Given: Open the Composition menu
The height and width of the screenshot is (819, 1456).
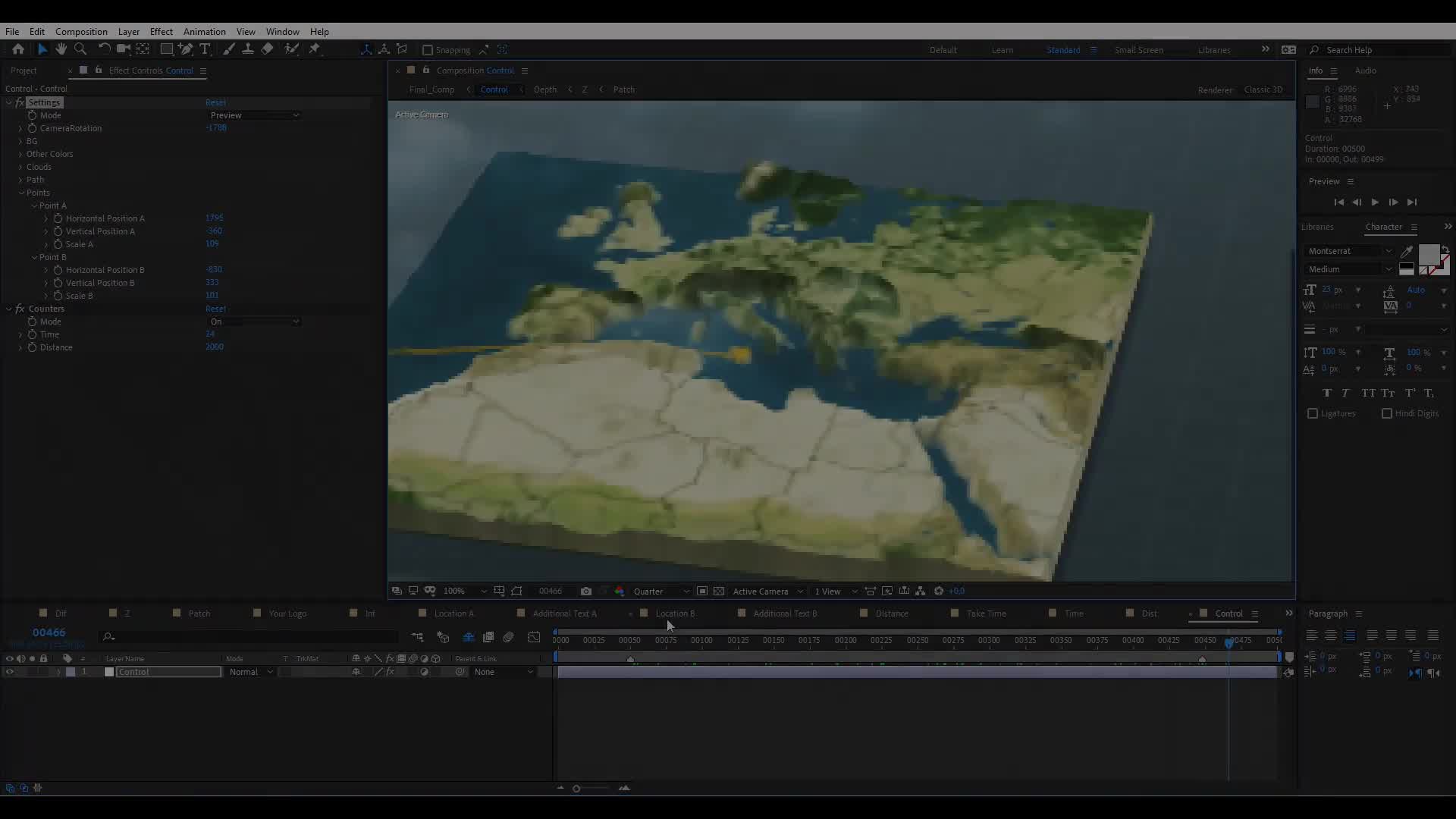Looking at the screenshot, I should coord(81,32).
